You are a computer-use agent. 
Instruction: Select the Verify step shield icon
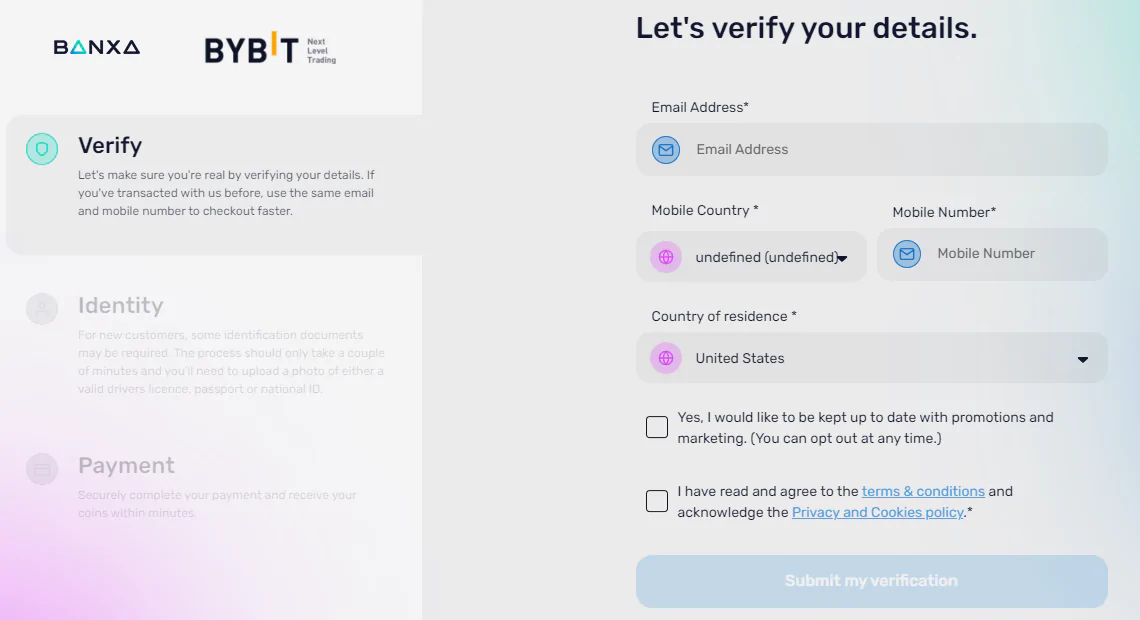click(42, 149)
